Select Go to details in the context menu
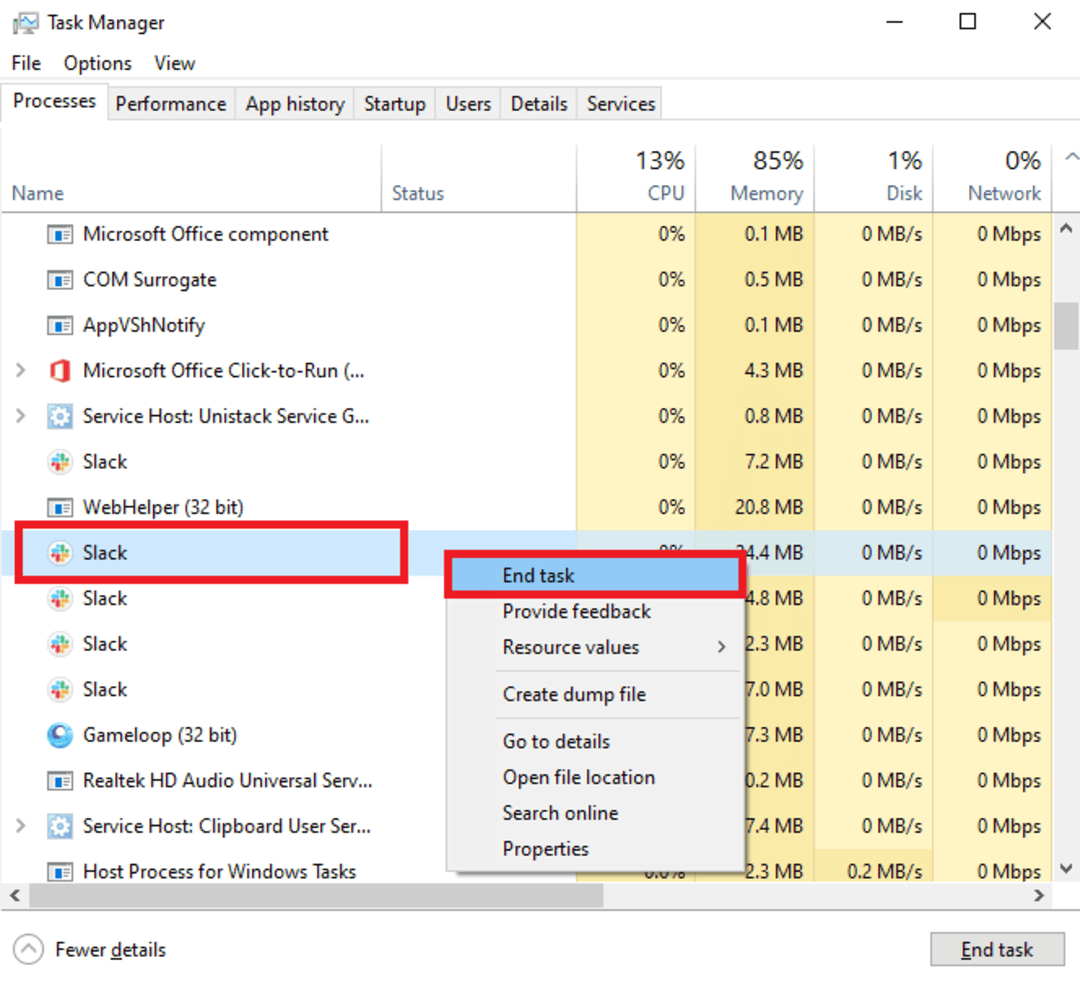The height and width of the screenshot is (989, 1080). (595, 742)
